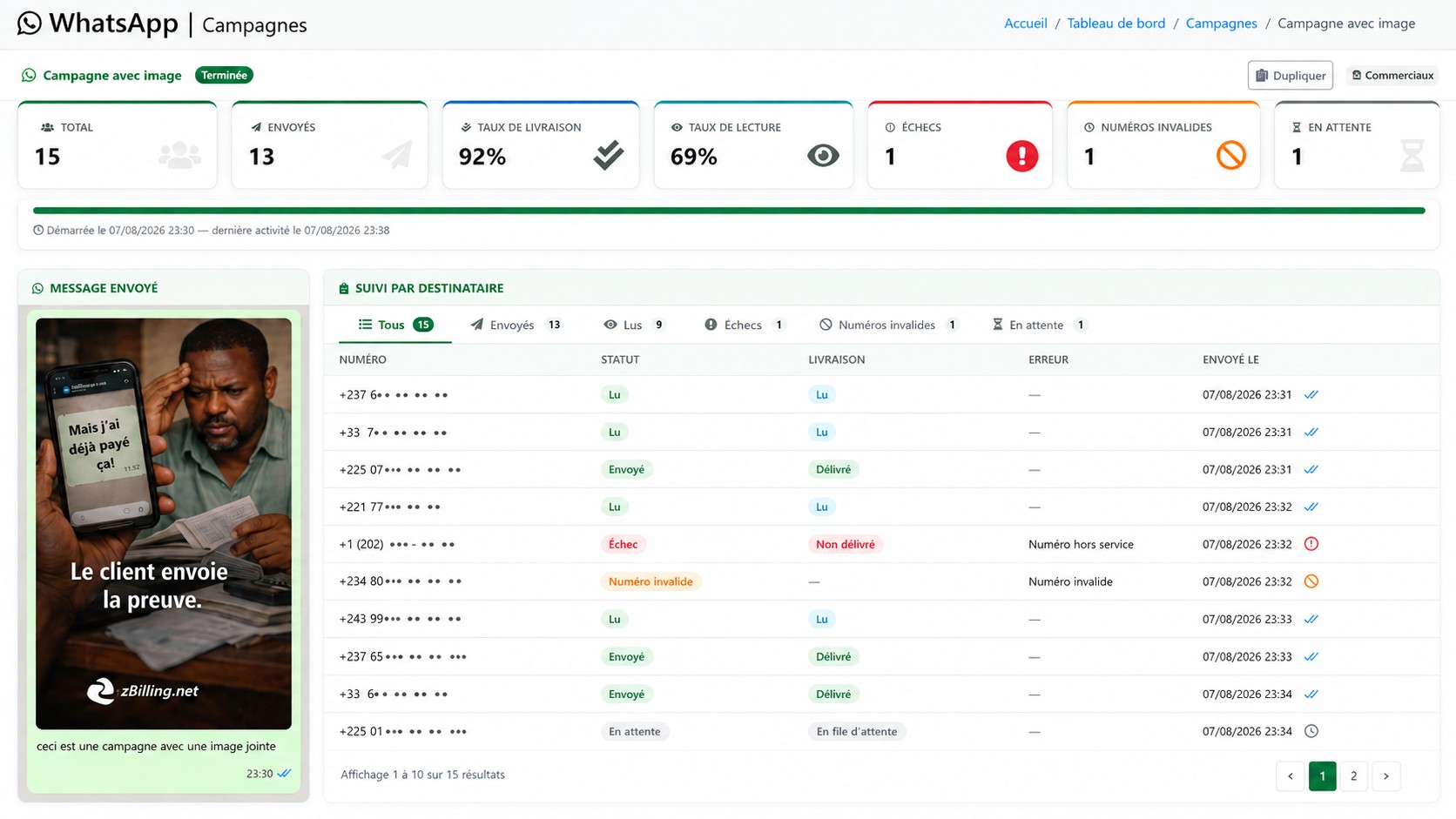
Task: Click the 92% delivery rate value
Action: (482, 157)
